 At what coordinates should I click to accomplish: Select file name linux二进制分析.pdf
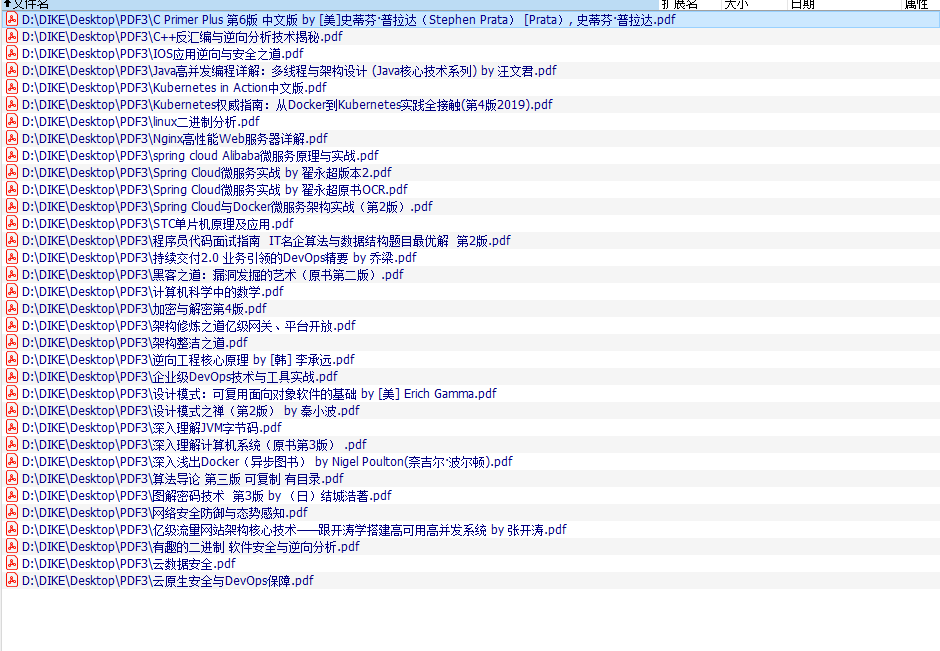(141, 121)
